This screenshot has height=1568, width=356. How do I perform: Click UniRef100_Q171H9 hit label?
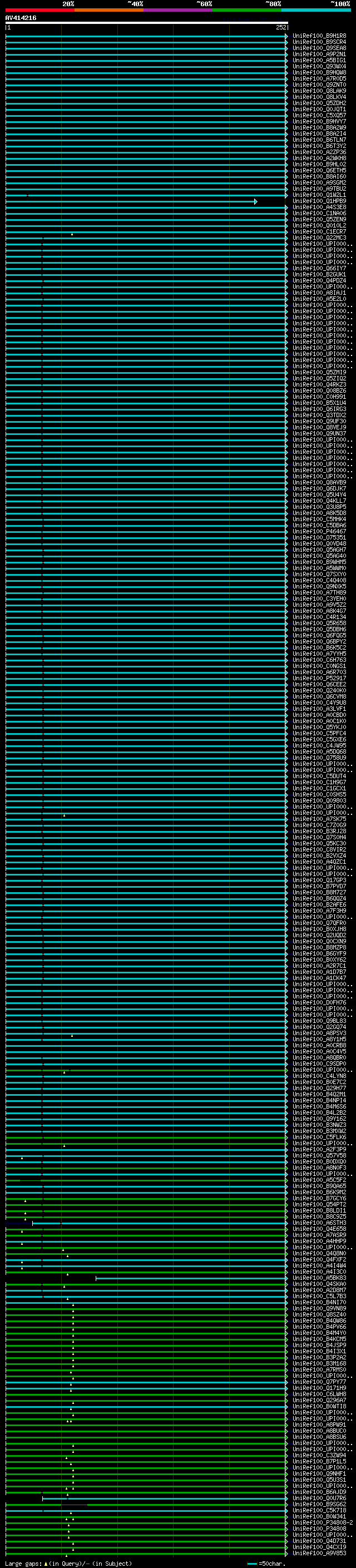pyautogui.click(x=319, y=1388)
